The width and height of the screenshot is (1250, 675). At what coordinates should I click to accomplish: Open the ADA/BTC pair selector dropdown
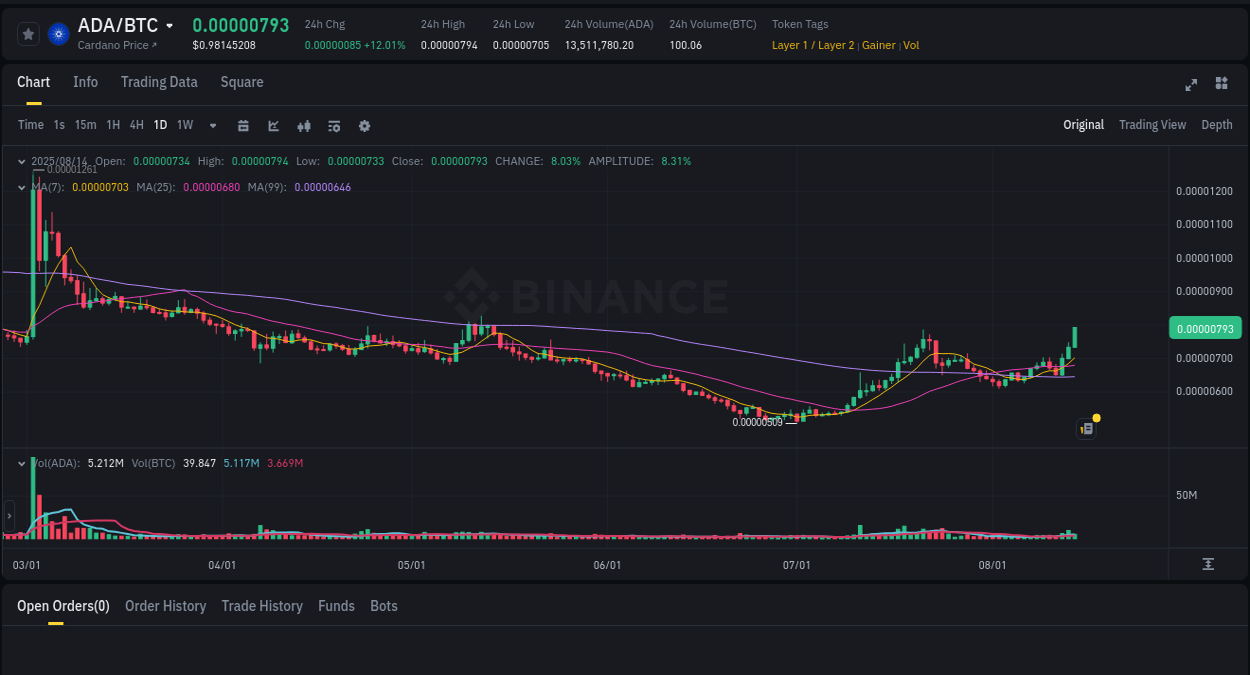point(170,26)
